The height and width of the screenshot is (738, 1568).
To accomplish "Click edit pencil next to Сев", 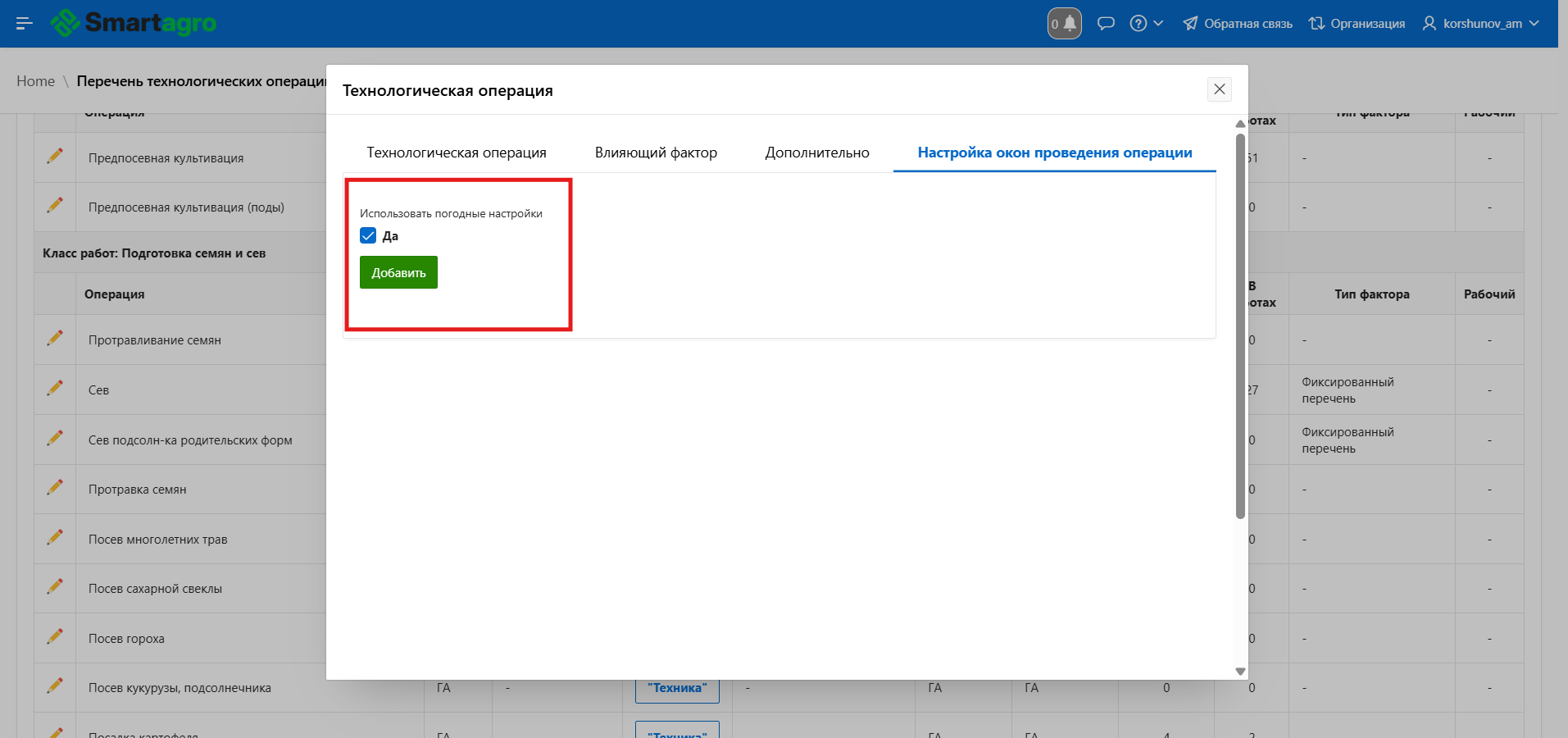I will pos(55,388).
